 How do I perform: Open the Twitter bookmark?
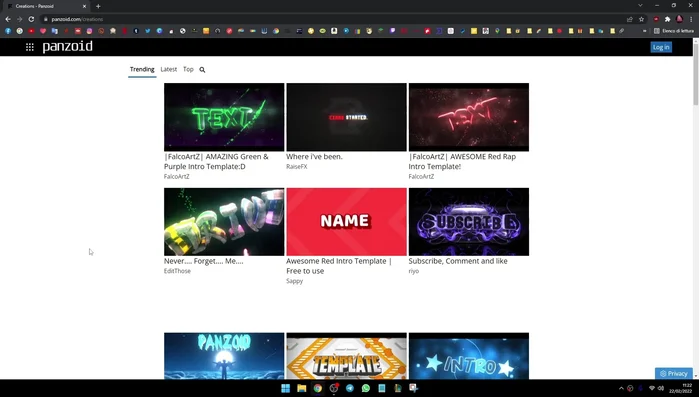tap(148, 31)
